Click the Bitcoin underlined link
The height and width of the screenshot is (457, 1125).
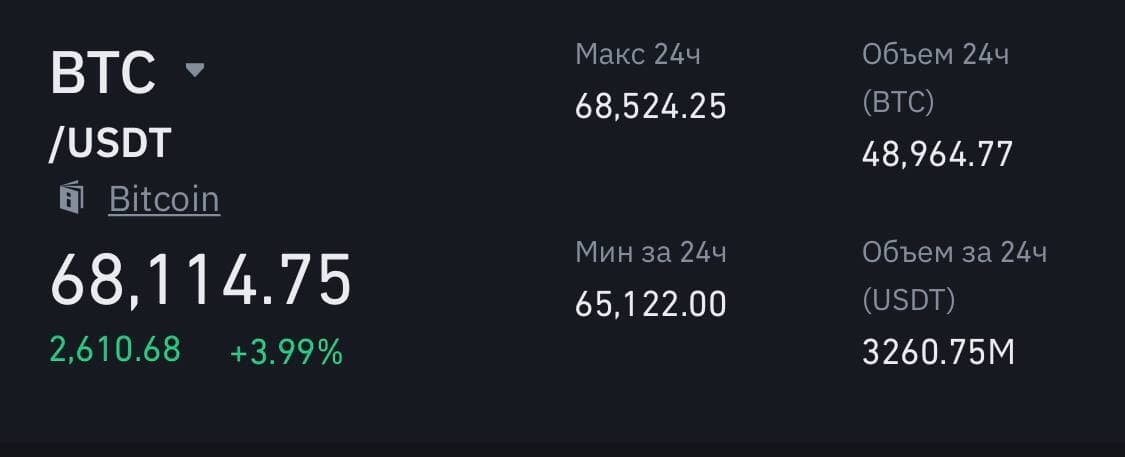coord(164,199)
